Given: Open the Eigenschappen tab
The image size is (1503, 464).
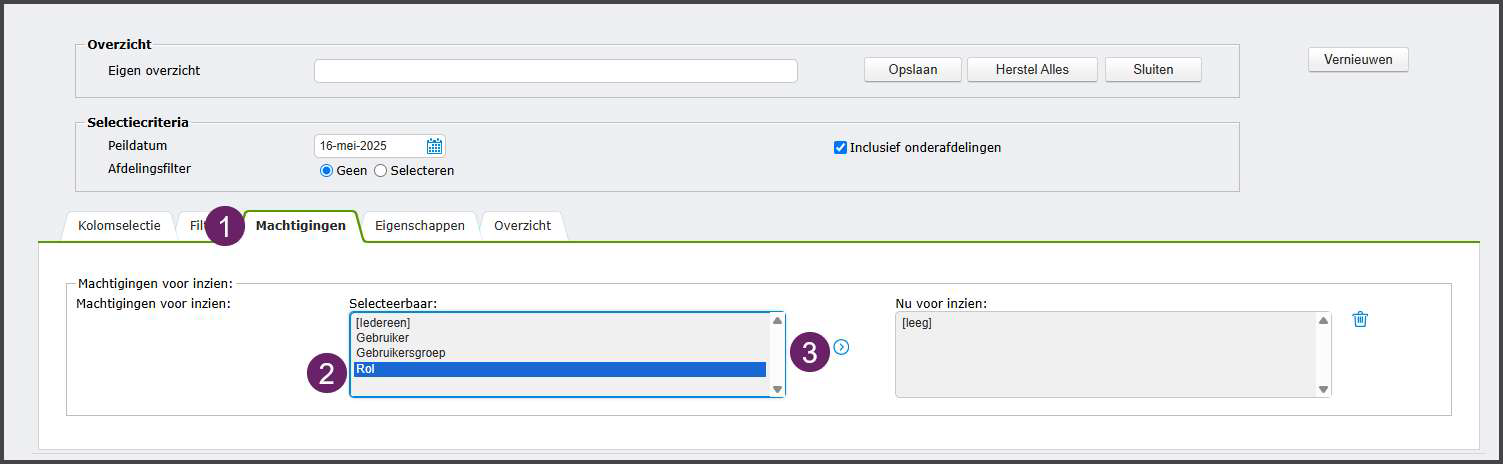Looking at the screenshot, I should tap(420, 226).
